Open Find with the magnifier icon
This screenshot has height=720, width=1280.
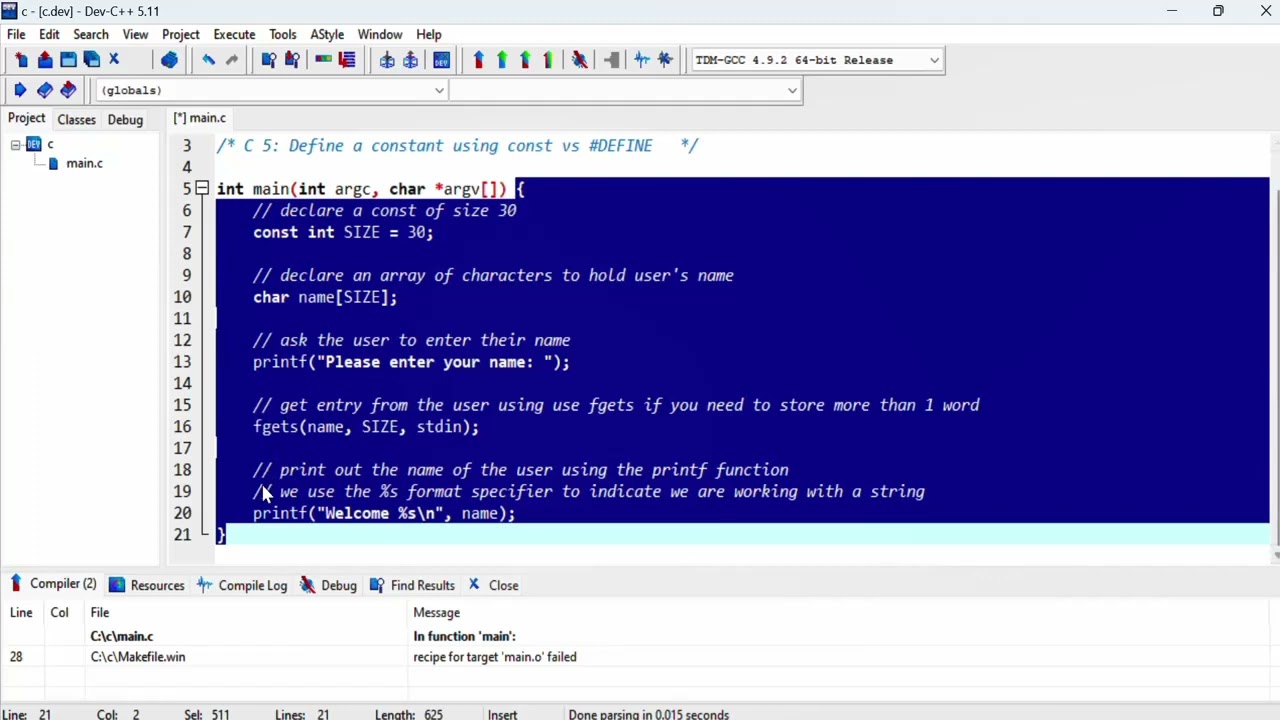[x=268, y=60]
